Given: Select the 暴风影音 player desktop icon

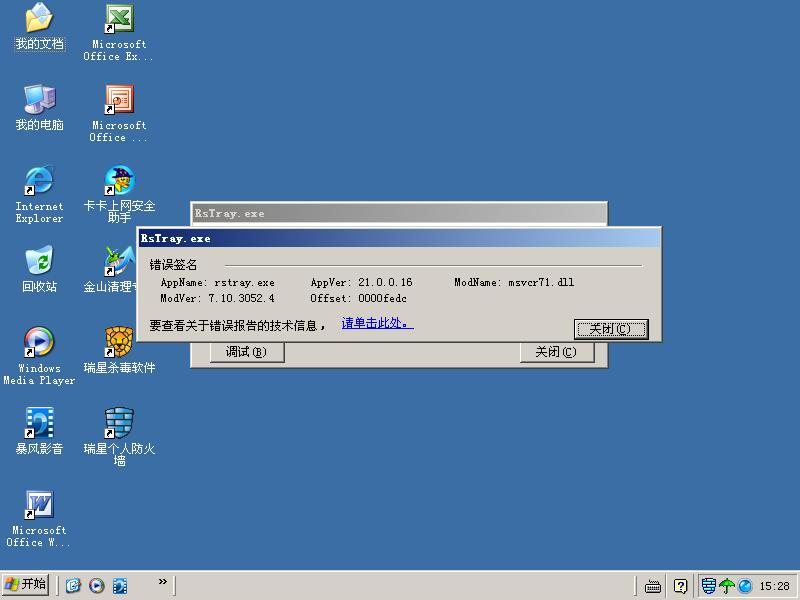Looking at the screenshot, I should click(x=39, y=424).
